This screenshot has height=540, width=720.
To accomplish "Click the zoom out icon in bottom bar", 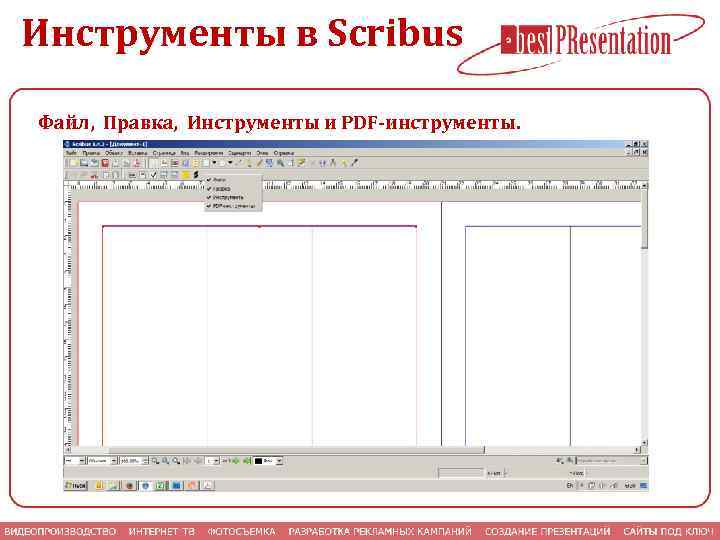I will (155, 461).
